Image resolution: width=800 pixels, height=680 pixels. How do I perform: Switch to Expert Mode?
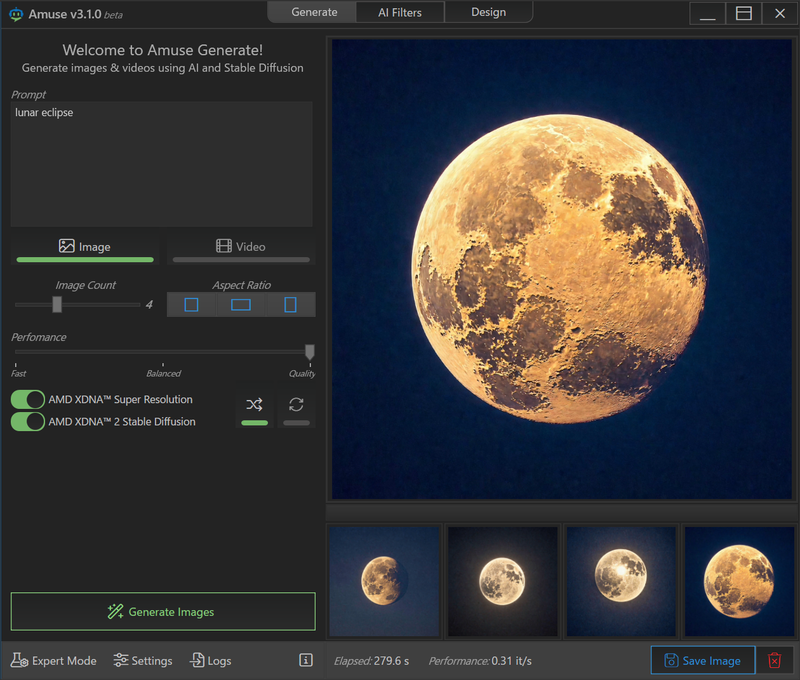point(54,660)
